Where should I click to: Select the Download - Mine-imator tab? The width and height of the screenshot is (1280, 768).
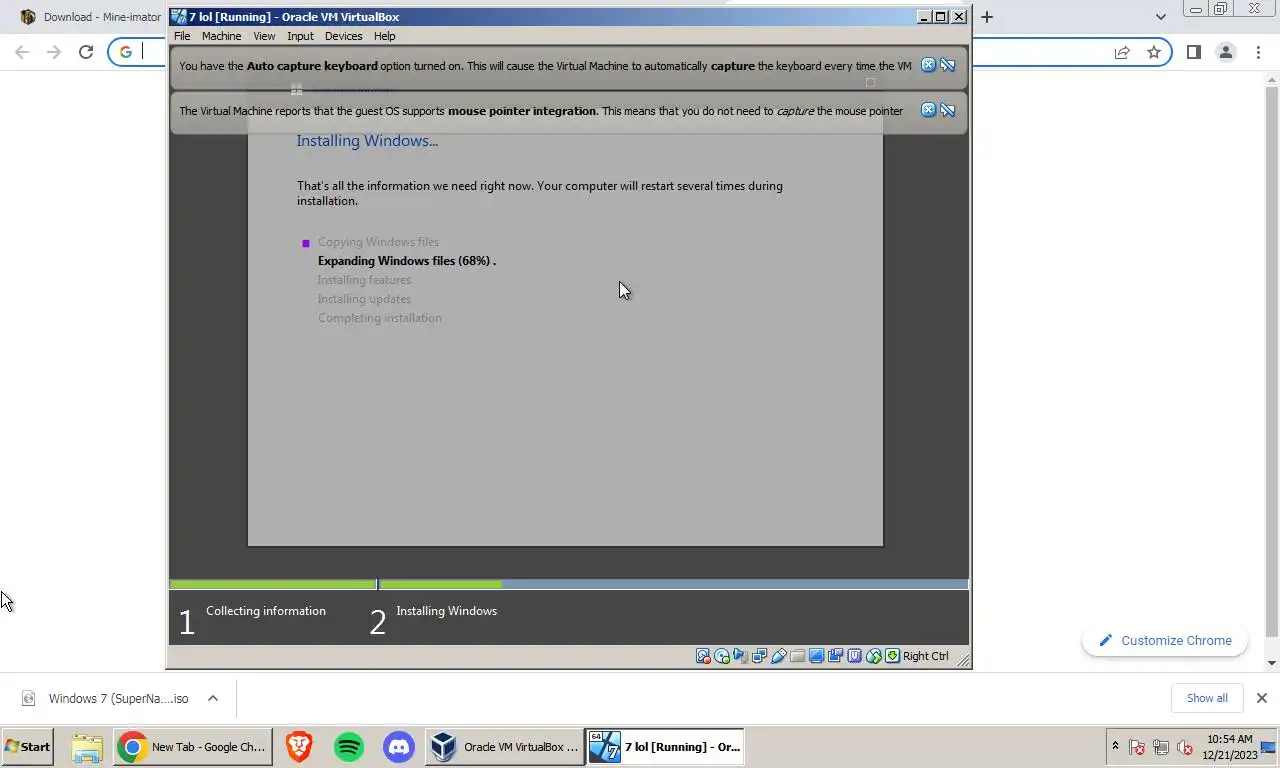90,17
